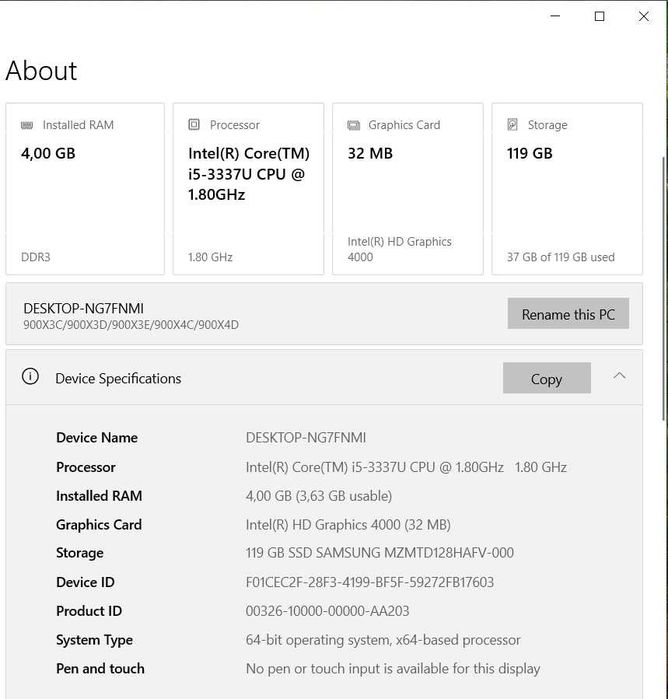The width and height of the screenshot is (668, 699).
Task: Maximize the About window
Action: coord(600,16)
